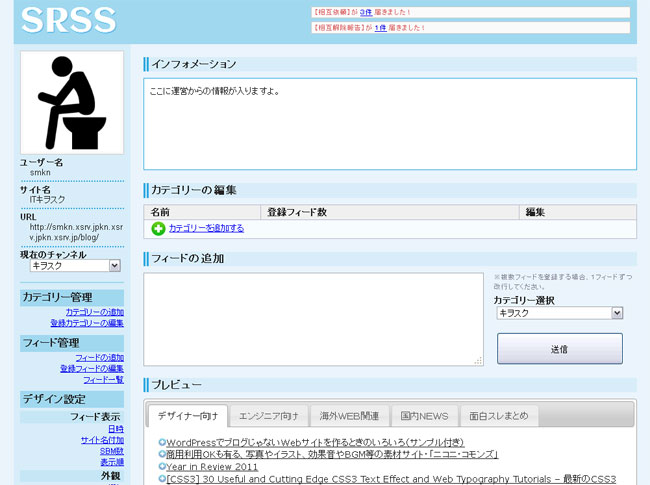The width and height of the screenshot is (650, 485).
Task: Click bullet icon beside Year in Review 2011
Action: (x=161, y=467)
